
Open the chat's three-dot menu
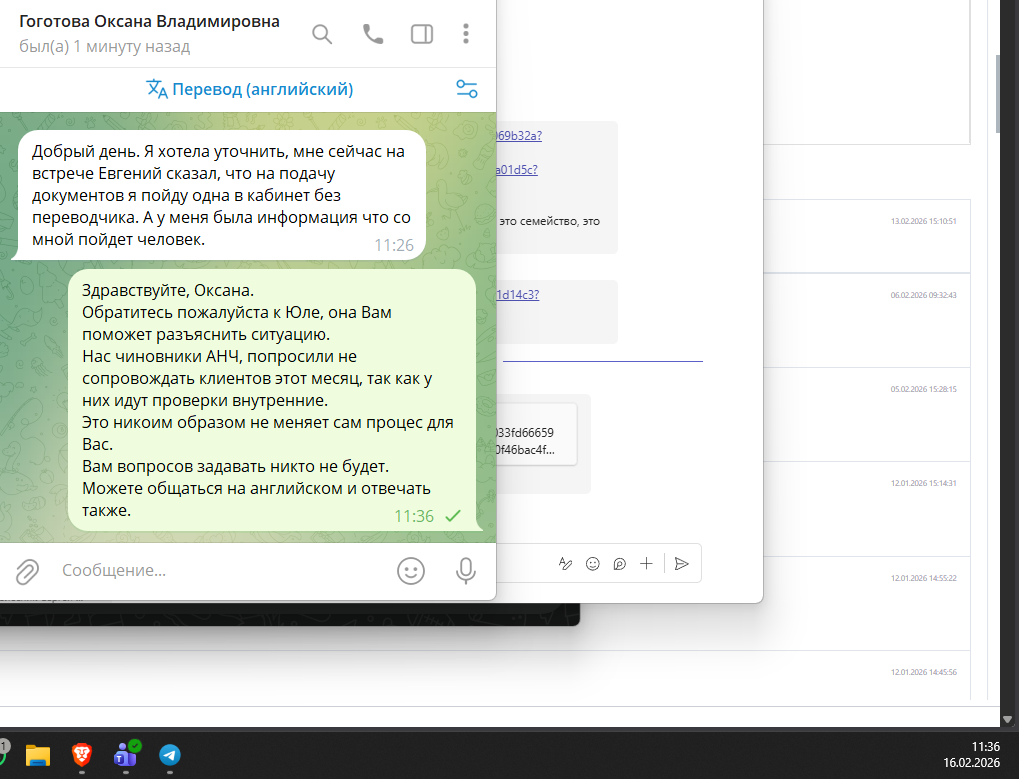[466, 34]
